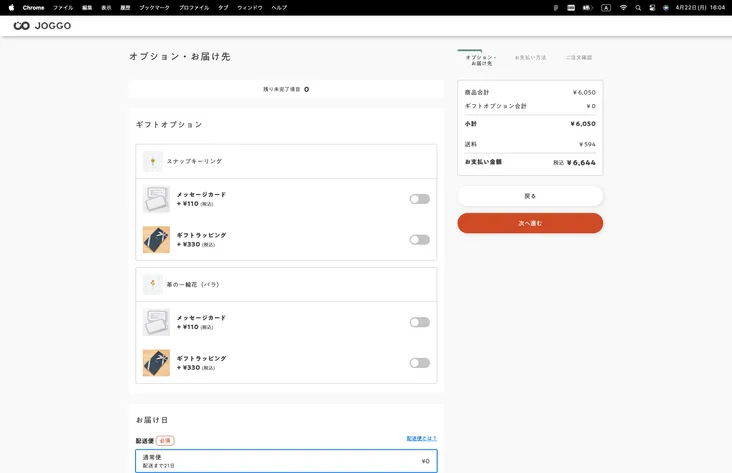Switch to the お支払い方法 step
732x473 pixels.
[x=530, y=58]
